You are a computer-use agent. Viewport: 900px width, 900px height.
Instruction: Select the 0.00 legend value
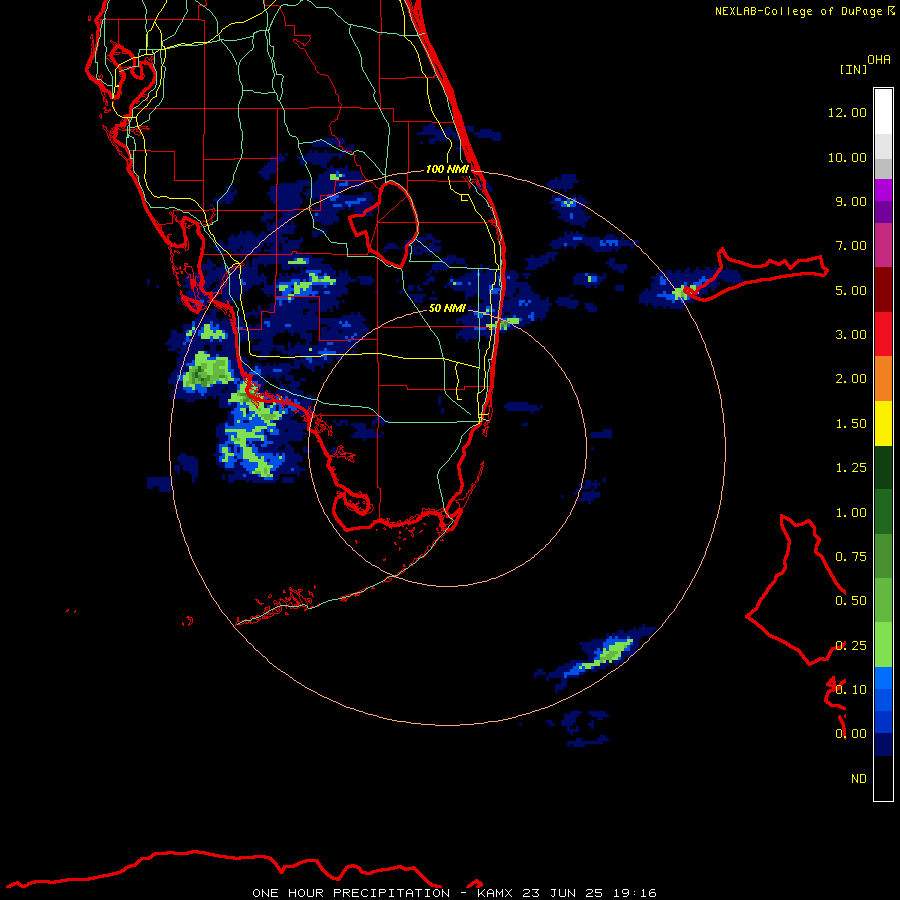coord(851,734)
